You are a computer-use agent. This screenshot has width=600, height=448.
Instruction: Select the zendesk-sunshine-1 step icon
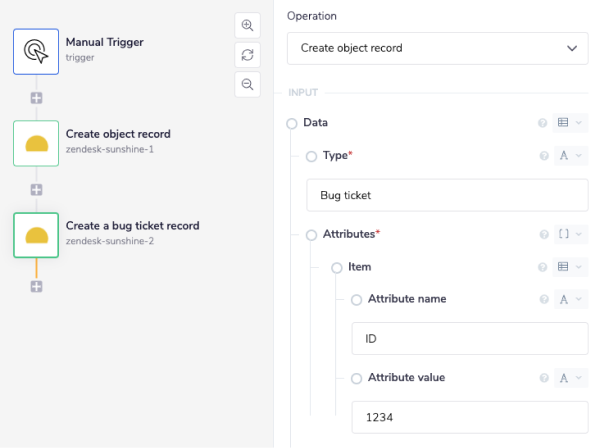pyautogui.click(x=36, y=143)
